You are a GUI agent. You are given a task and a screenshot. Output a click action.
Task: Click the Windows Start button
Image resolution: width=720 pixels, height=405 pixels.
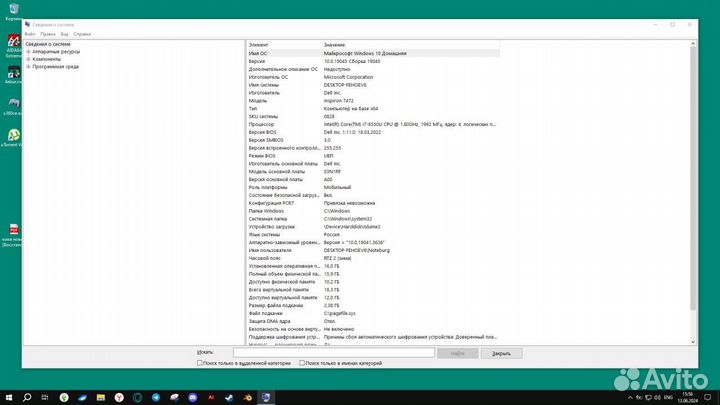coord(9,397)
